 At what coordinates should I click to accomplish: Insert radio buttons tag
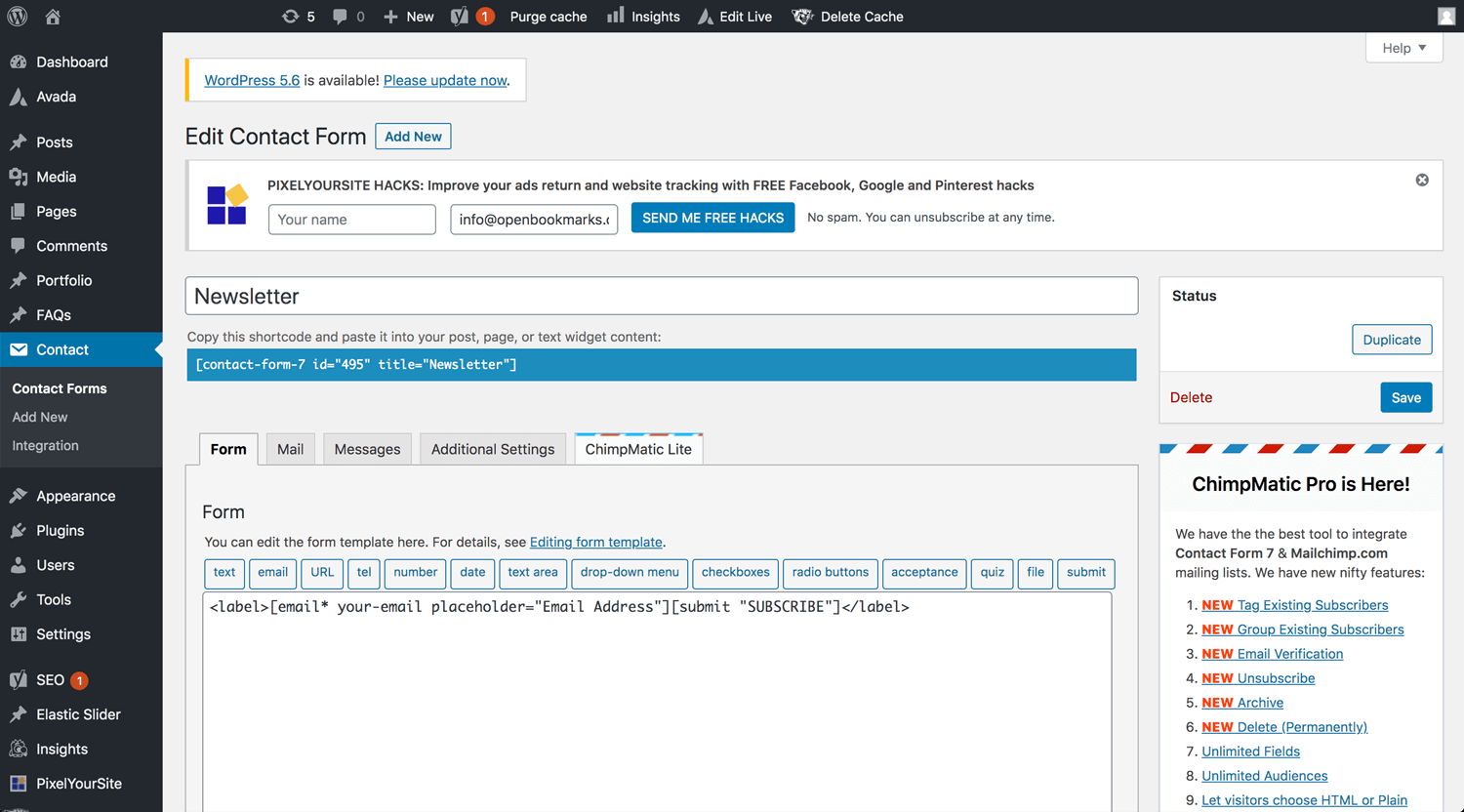831,573
